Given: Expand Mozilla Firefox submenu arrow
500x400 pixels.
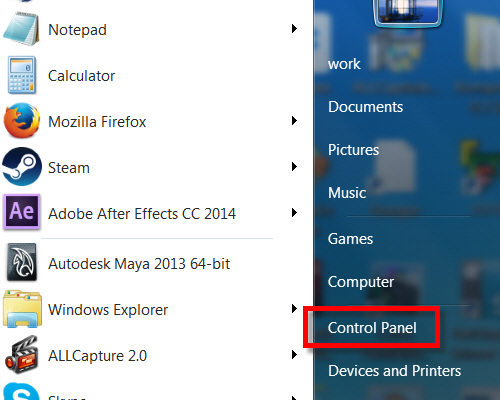Looking at the screenshot, I should (294, 121).
